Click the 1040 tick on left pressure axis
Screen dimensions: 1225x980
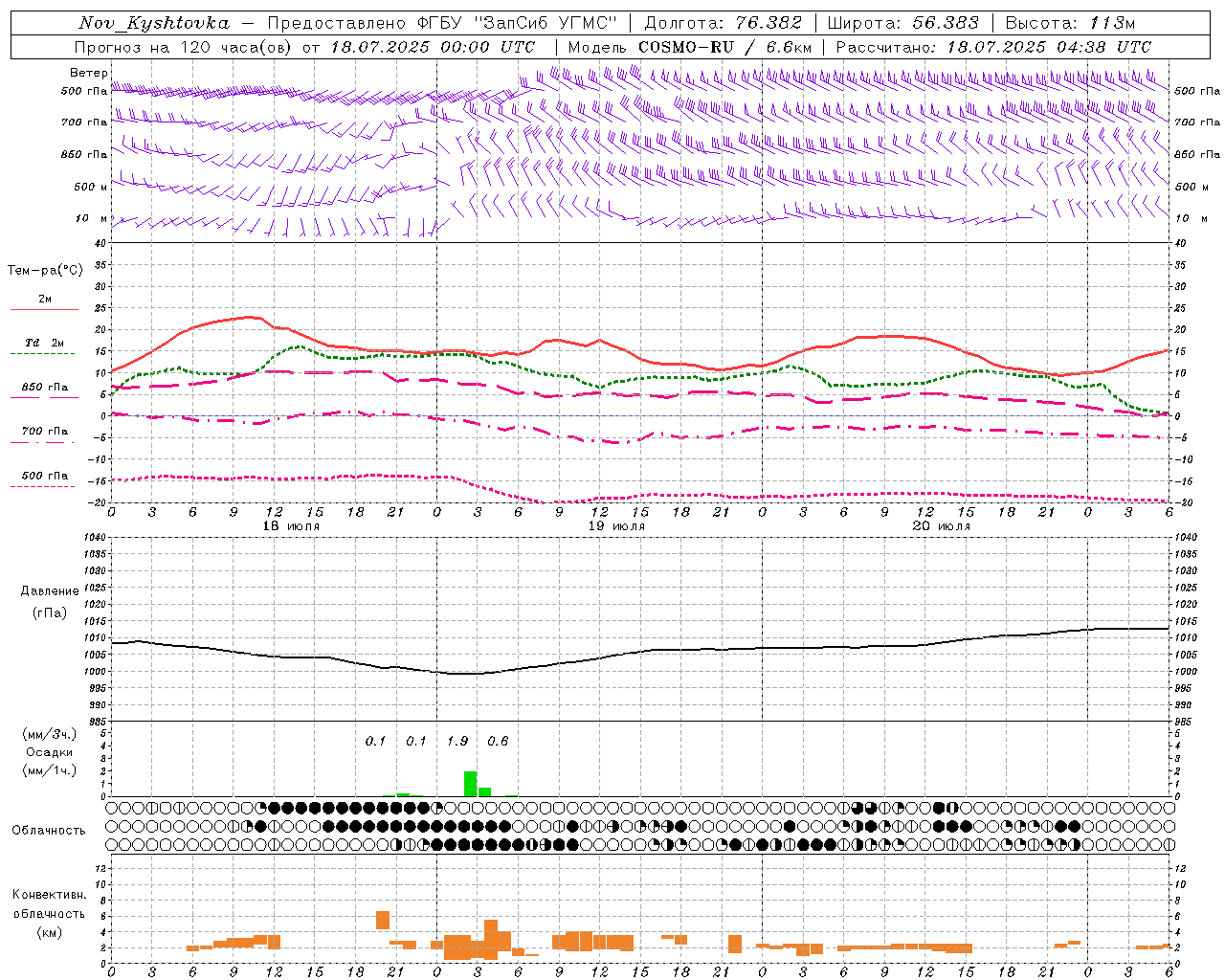coord(95,537)
